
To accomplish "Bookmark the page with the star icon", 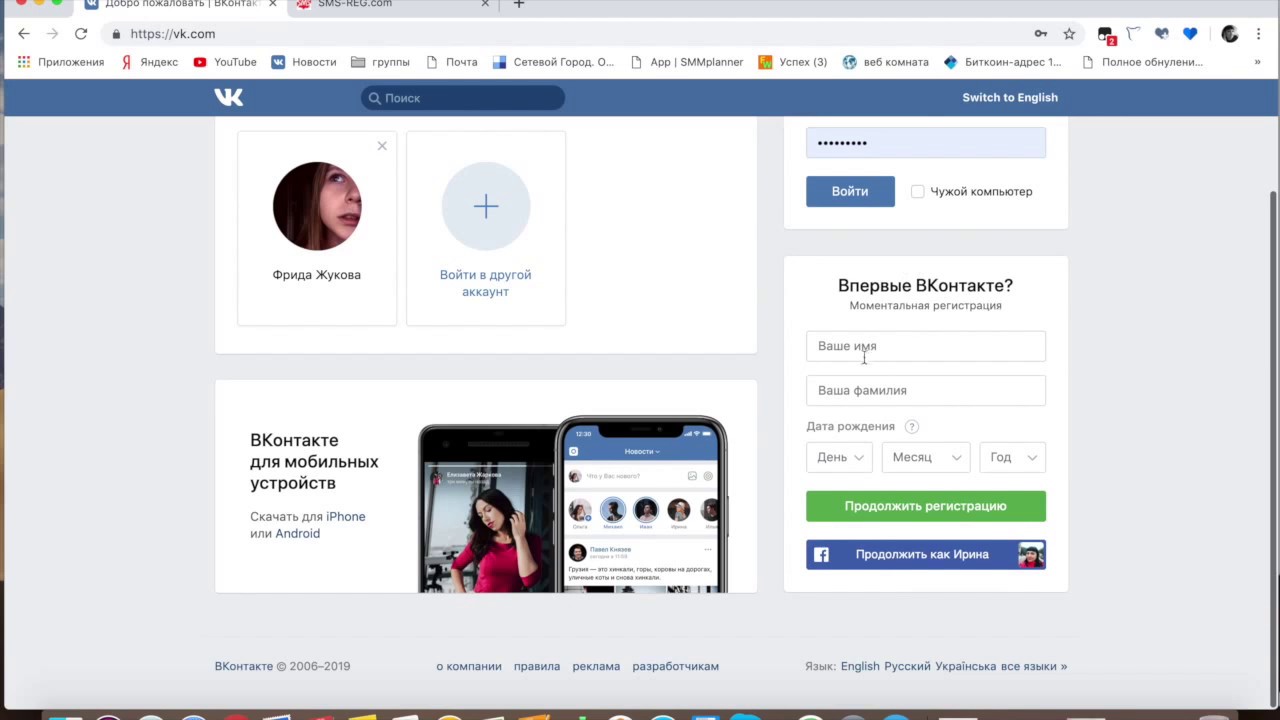I will [1069, 34].
